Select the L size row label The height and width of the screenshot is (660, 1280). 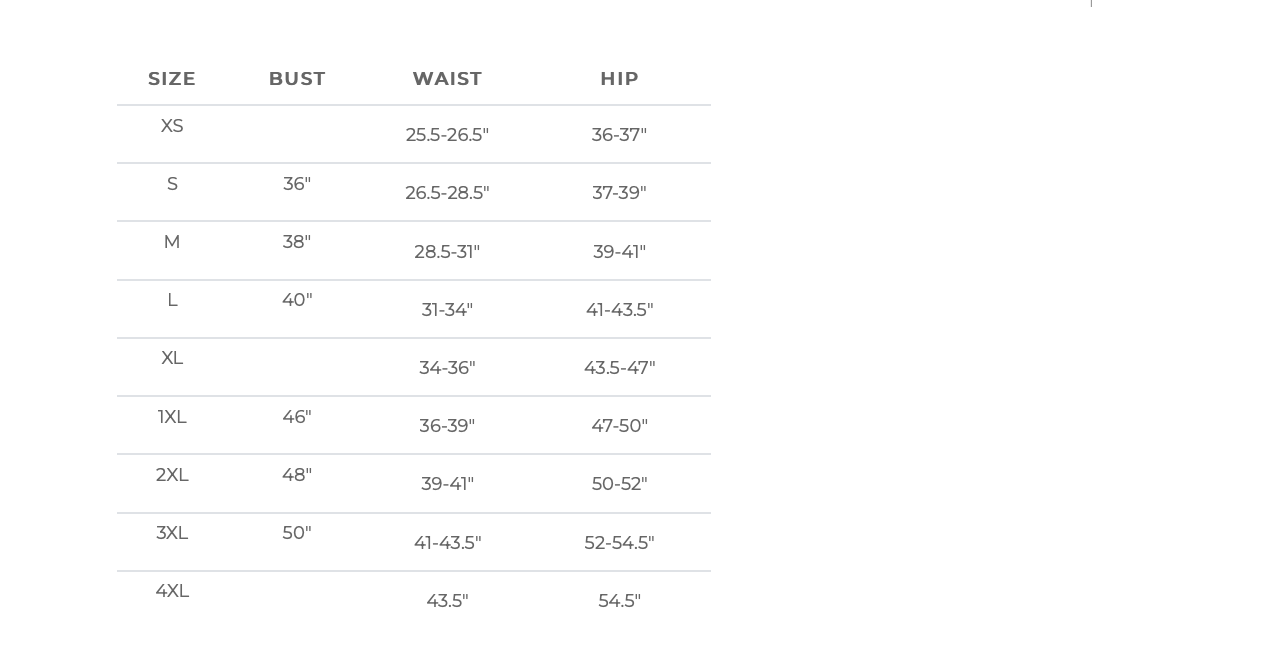point(172,300)
